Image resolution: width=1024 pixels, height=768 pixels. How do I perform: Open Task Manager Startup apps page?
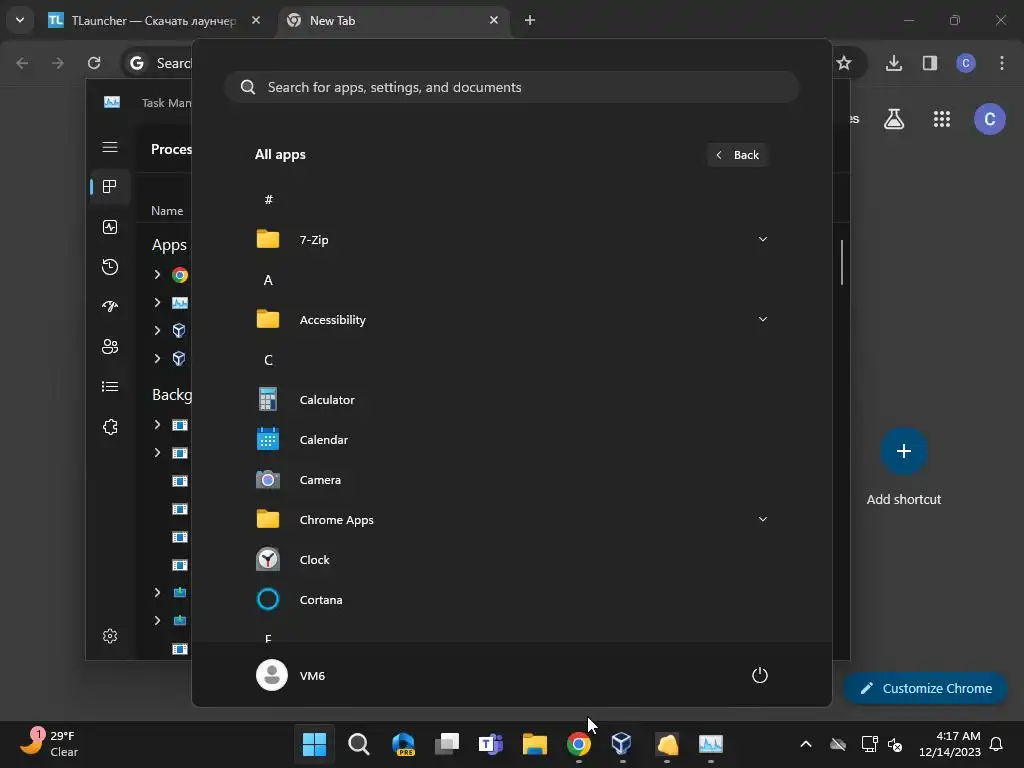[x=110, y=306]
